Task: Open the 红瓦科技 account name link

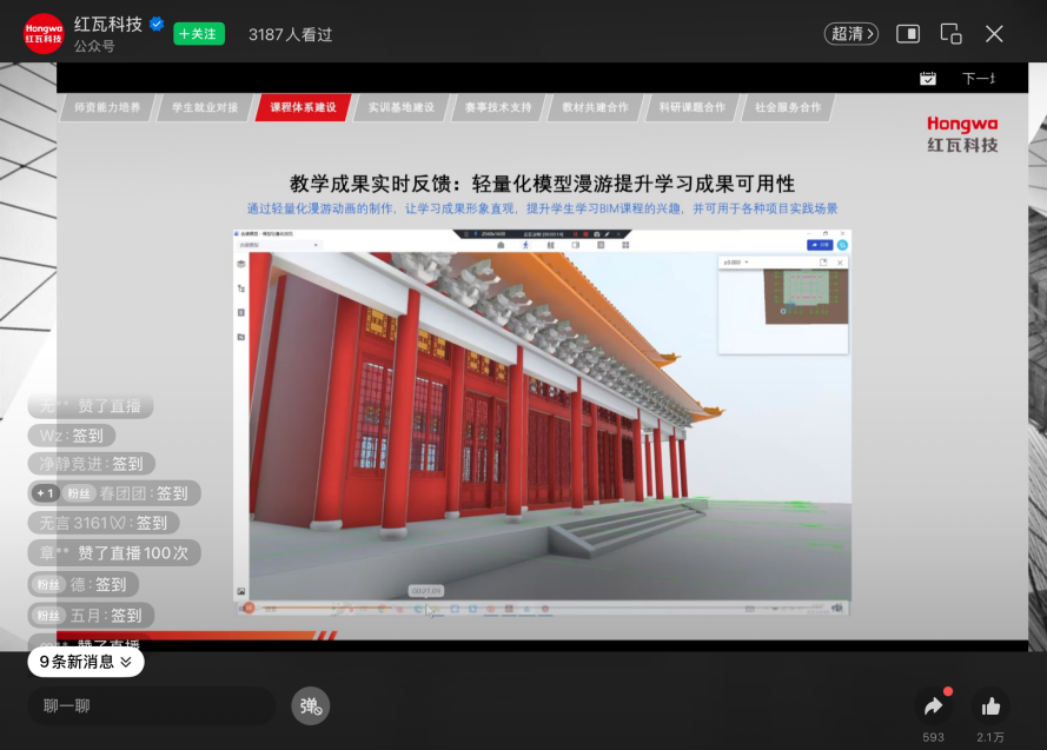Action: tap(108, 24)
